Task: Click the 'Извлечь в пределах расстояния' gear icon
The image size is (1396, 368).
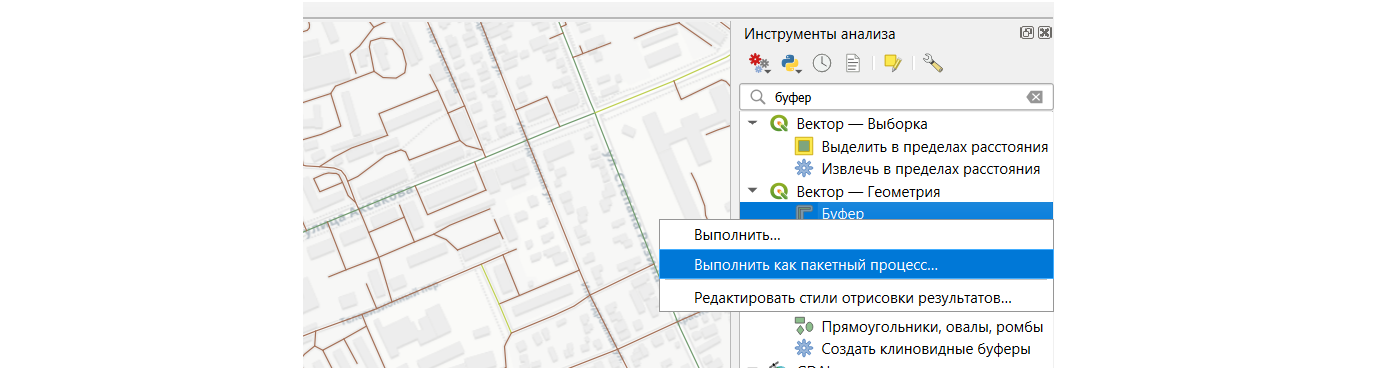Action: coord(804,168)
